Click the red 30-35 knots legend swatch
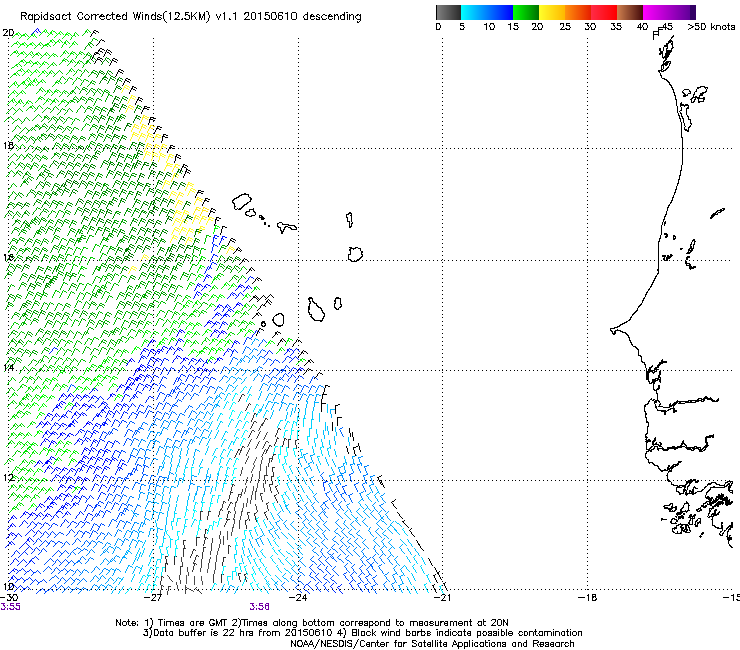740x650 pixels. click(x=604, y=12)
